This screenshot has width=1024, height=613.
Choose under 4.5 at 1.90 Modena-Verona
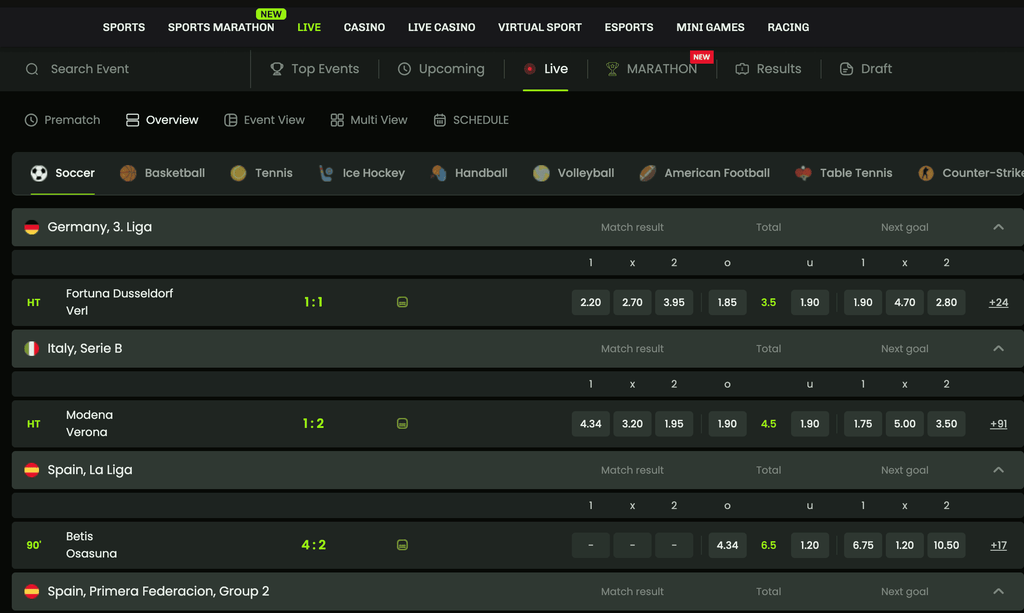(810, 424)
